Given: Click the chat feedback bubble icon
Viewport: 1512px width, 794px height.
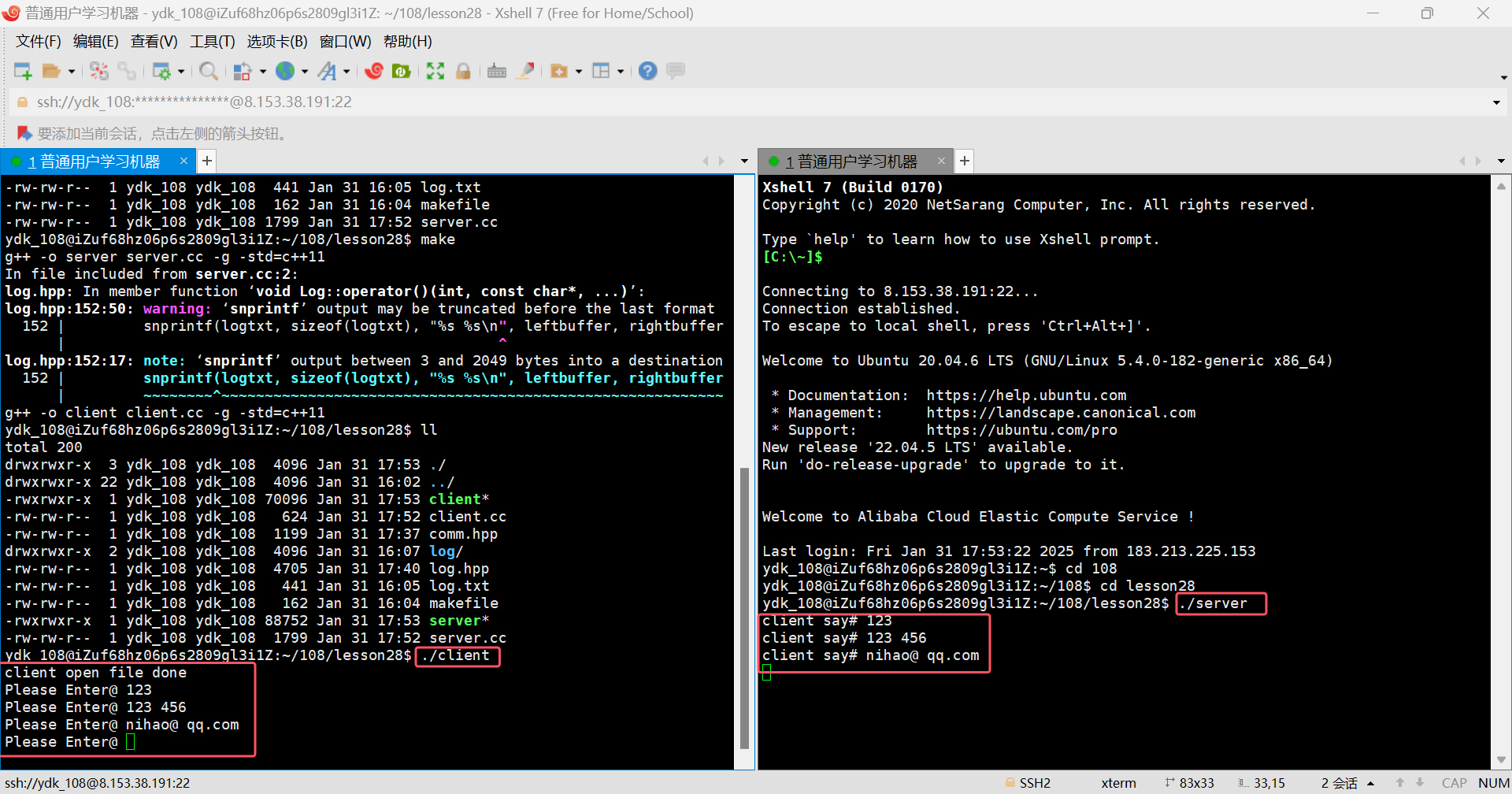Looking at the screenshot, I should [x=675, y=71].
